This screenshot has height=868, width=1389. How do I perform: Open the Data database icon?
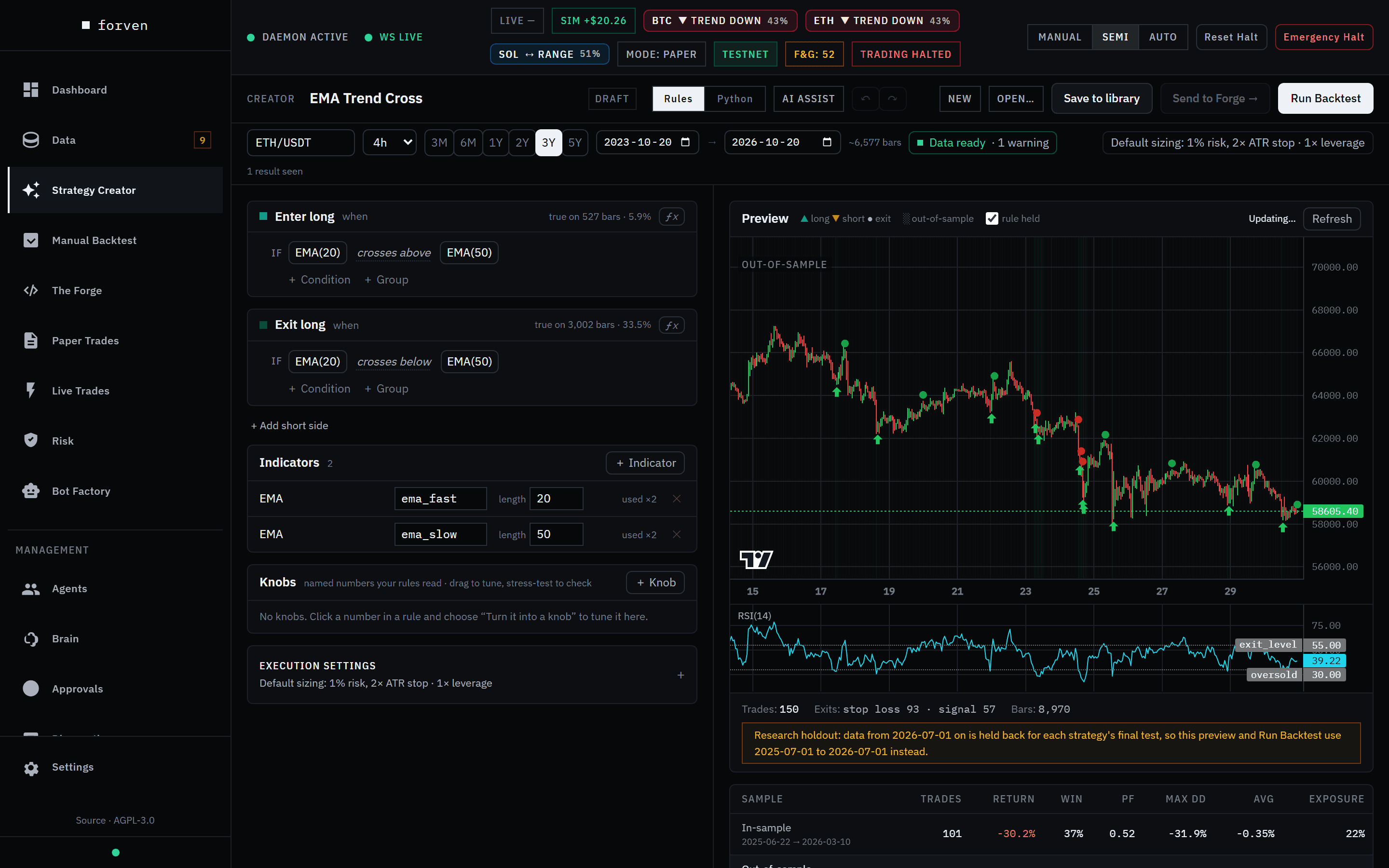tap(31, 140)
